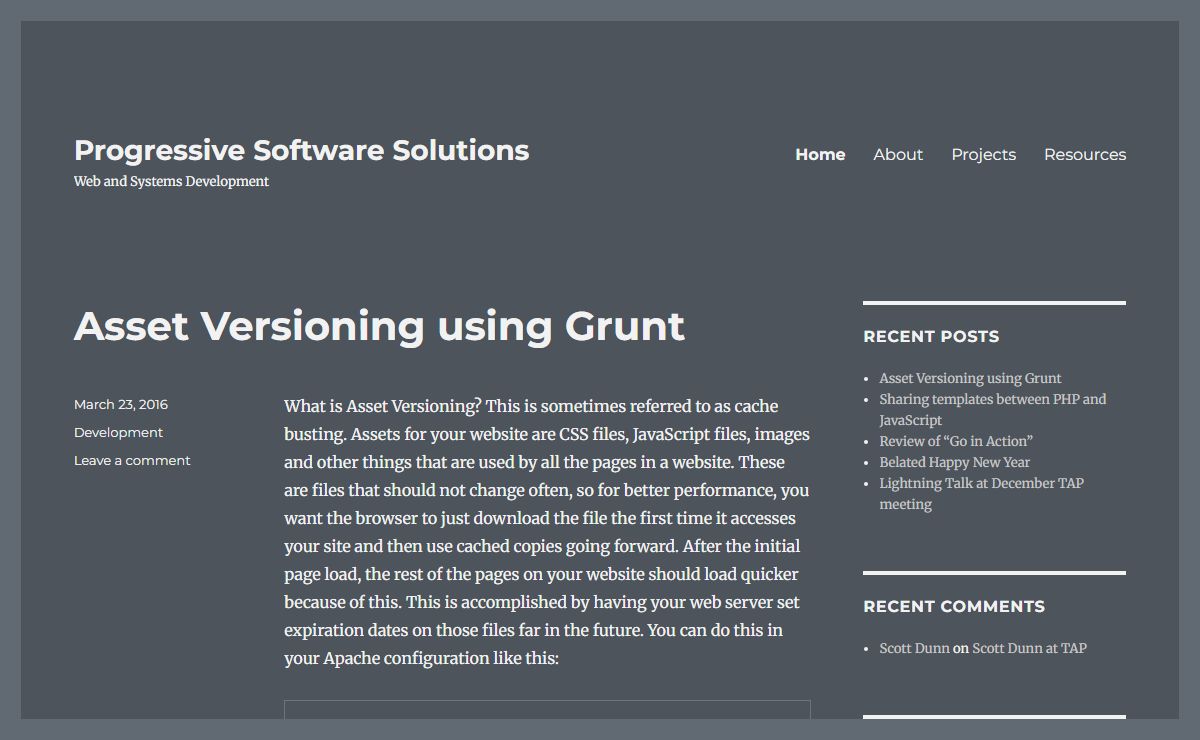The image size is (1200, 740).
Task: Open Lightning Talk at December TAP meeting post
Action: tap(981, 483)
